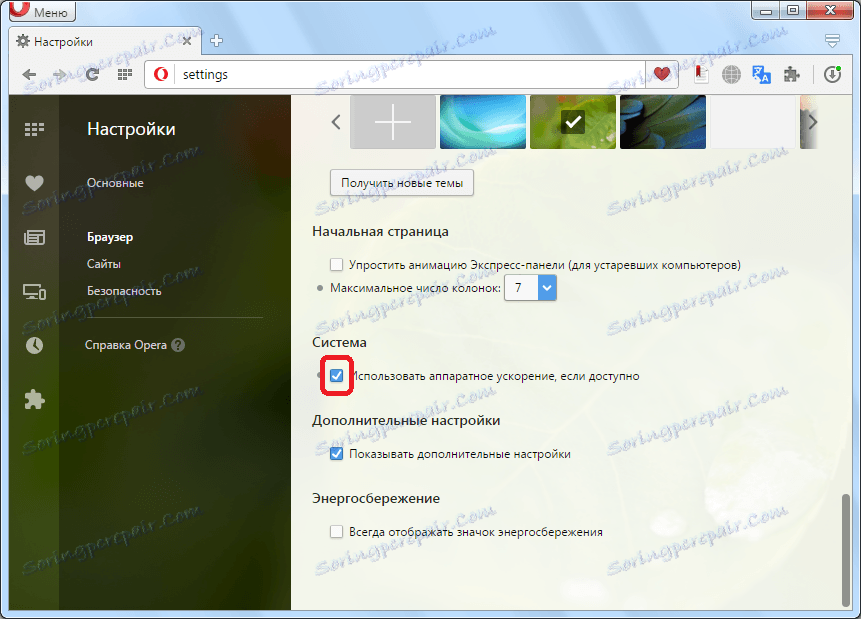Select the plain white theme thumbnail

pos(753,122)
